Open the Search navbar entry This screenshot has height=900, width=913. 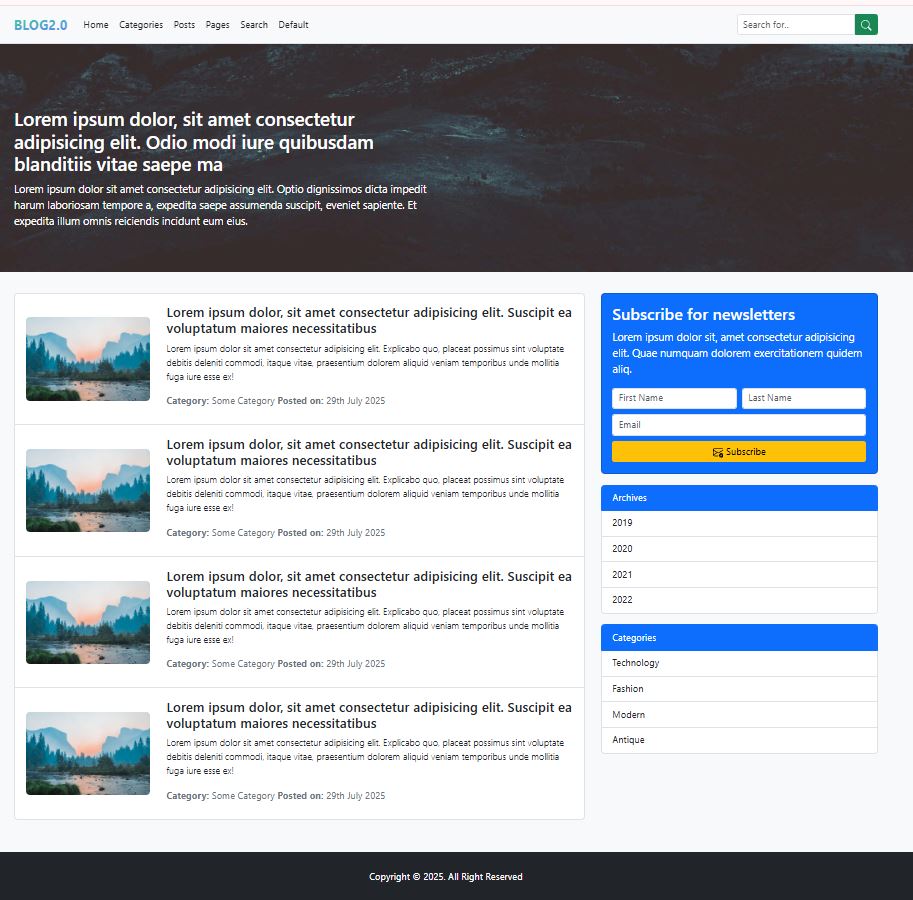tap(254, 24)
